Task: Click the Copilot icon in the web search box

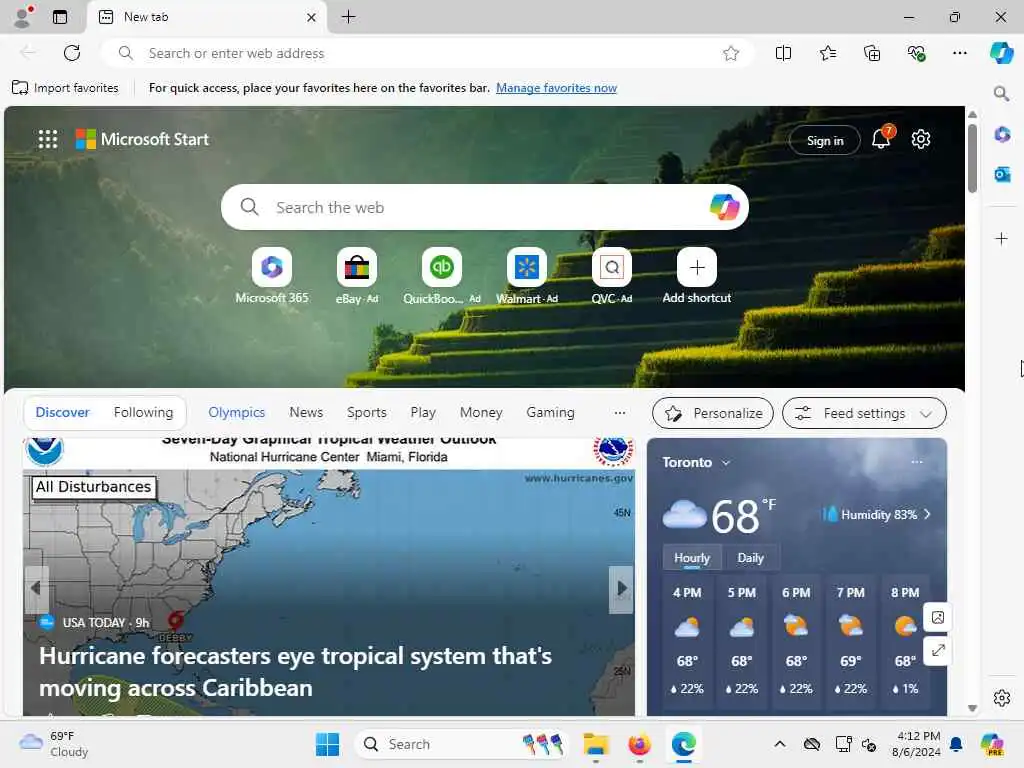Action: (724, 207)
